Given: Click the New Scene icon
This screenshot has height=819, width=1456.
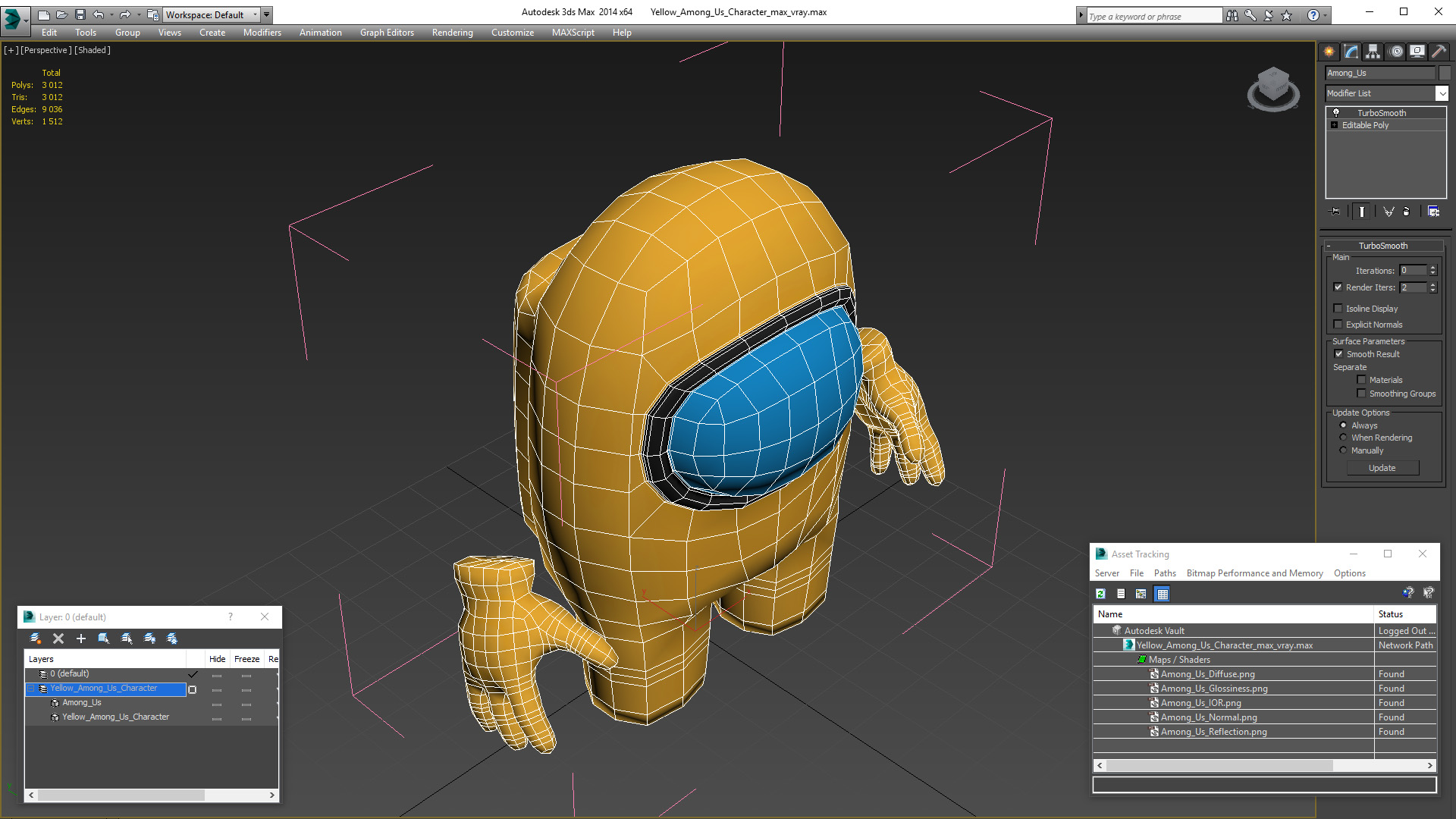Looking at the screenshot, I should click(x=43, y=14).
